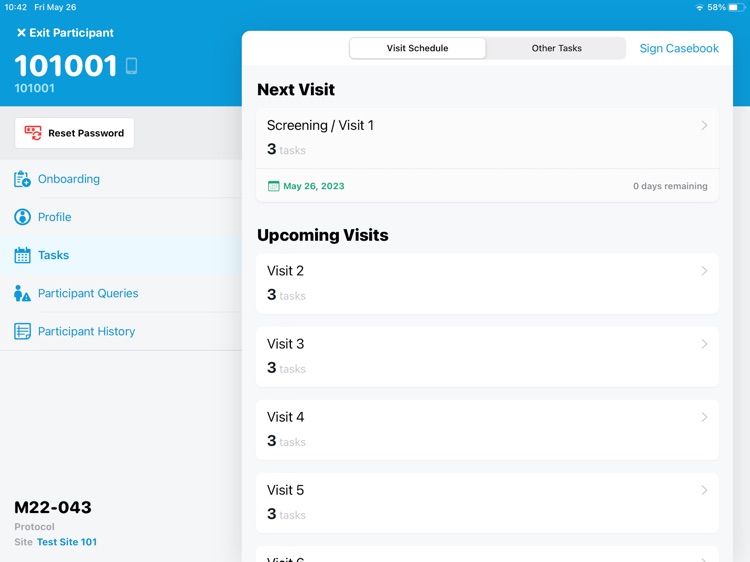Screen dimensions: 750x562
Task: Switch to the Visit Schedule tab
Action: (418, 48)
